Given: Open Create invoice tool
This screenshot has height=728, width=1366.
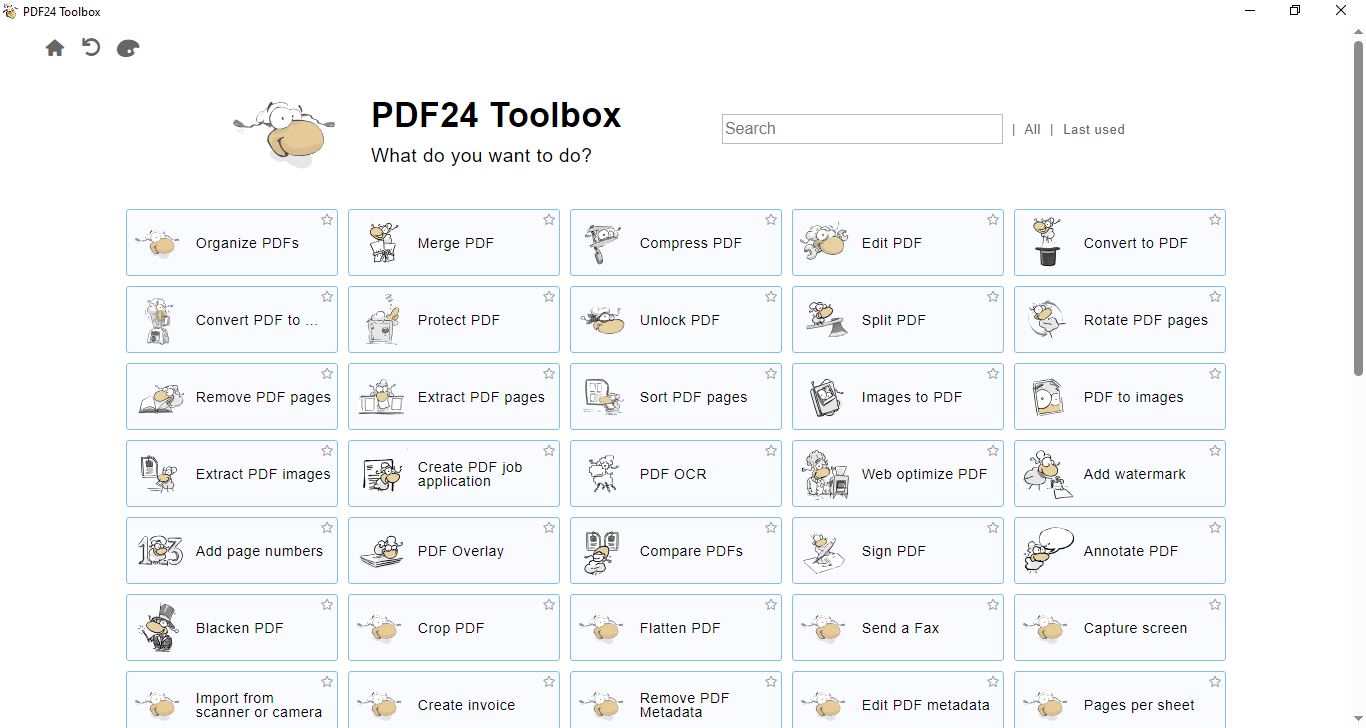Looking at the screenshot, I should coord(454,700).
